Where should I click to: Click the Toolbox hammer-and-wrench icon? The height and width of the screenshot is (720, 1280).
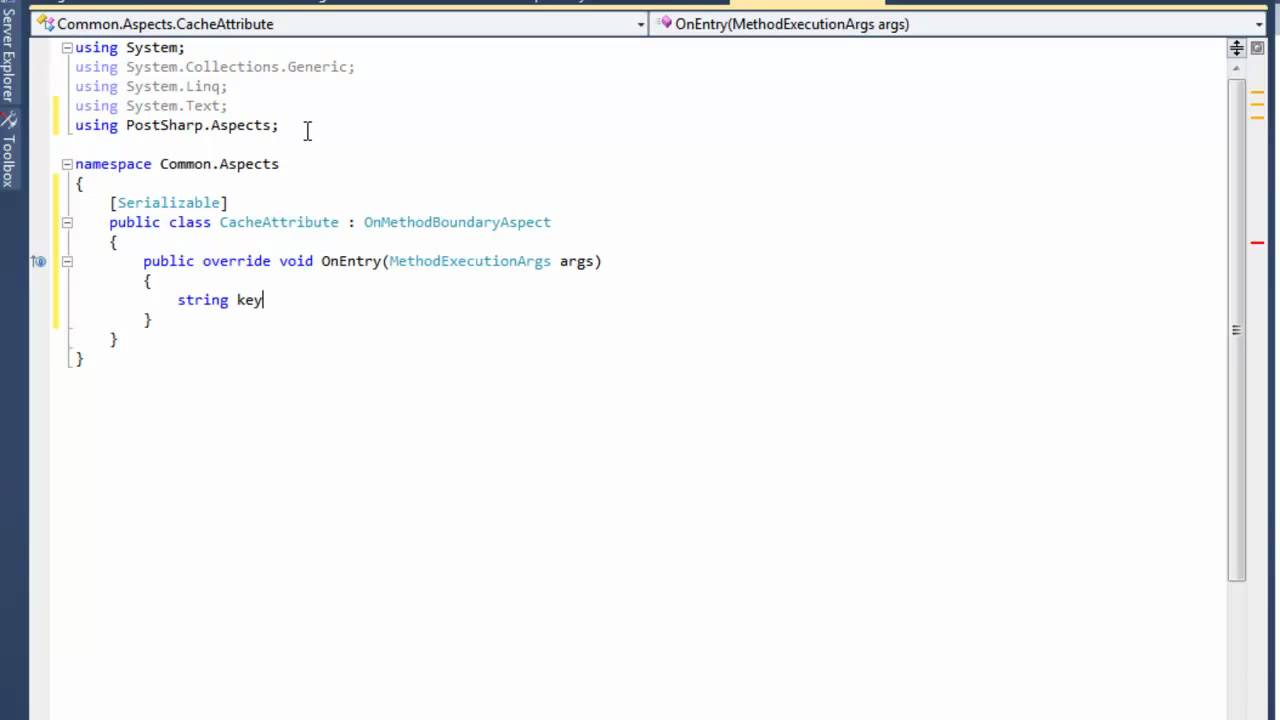pyautogui.click(x=9, y=120)
